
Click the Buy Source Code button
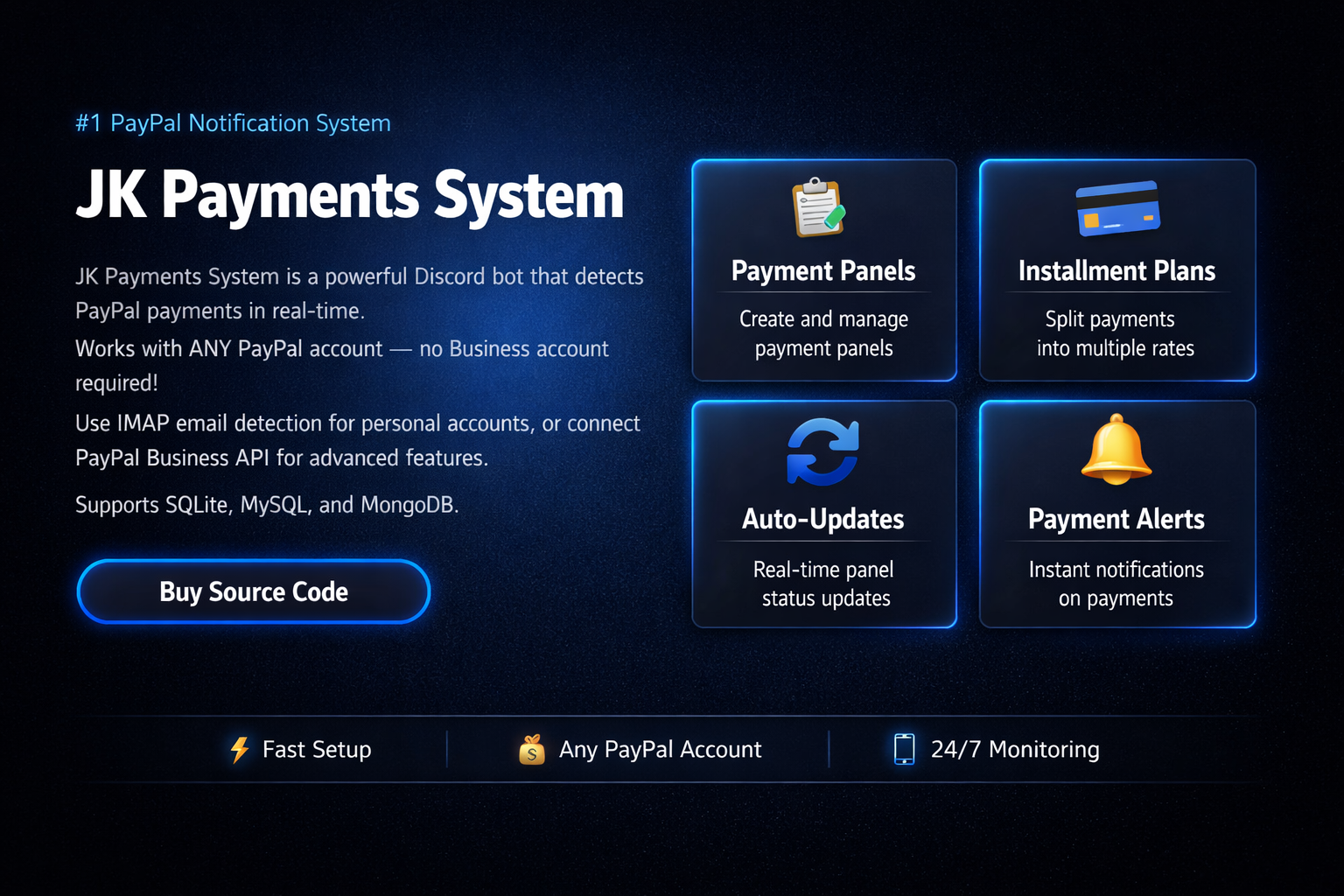click(254, 591)
